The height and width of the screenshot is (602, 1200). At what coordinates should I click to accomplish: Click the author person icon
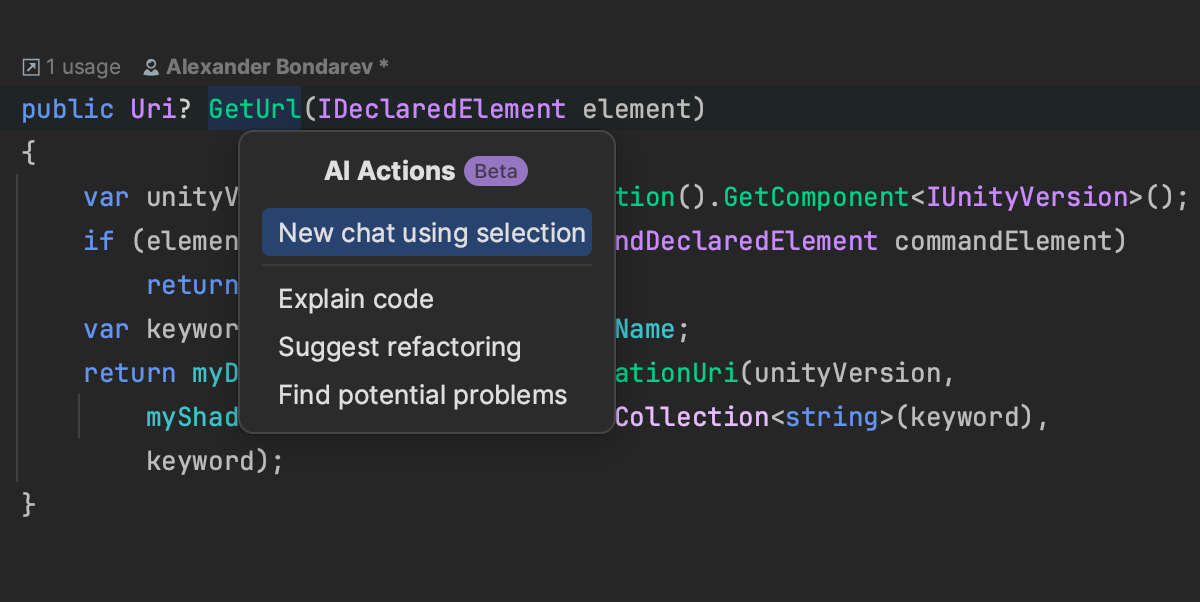[151, 67]
